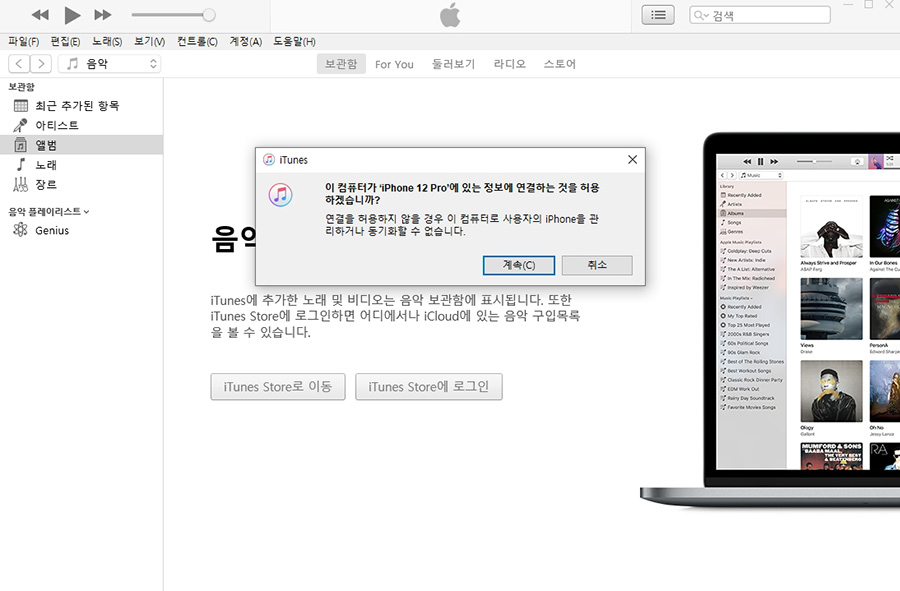The image size is (900, 591).
Task: Click the album icon in sidebar
Action: pyautogui.click(x=21, y=145)
